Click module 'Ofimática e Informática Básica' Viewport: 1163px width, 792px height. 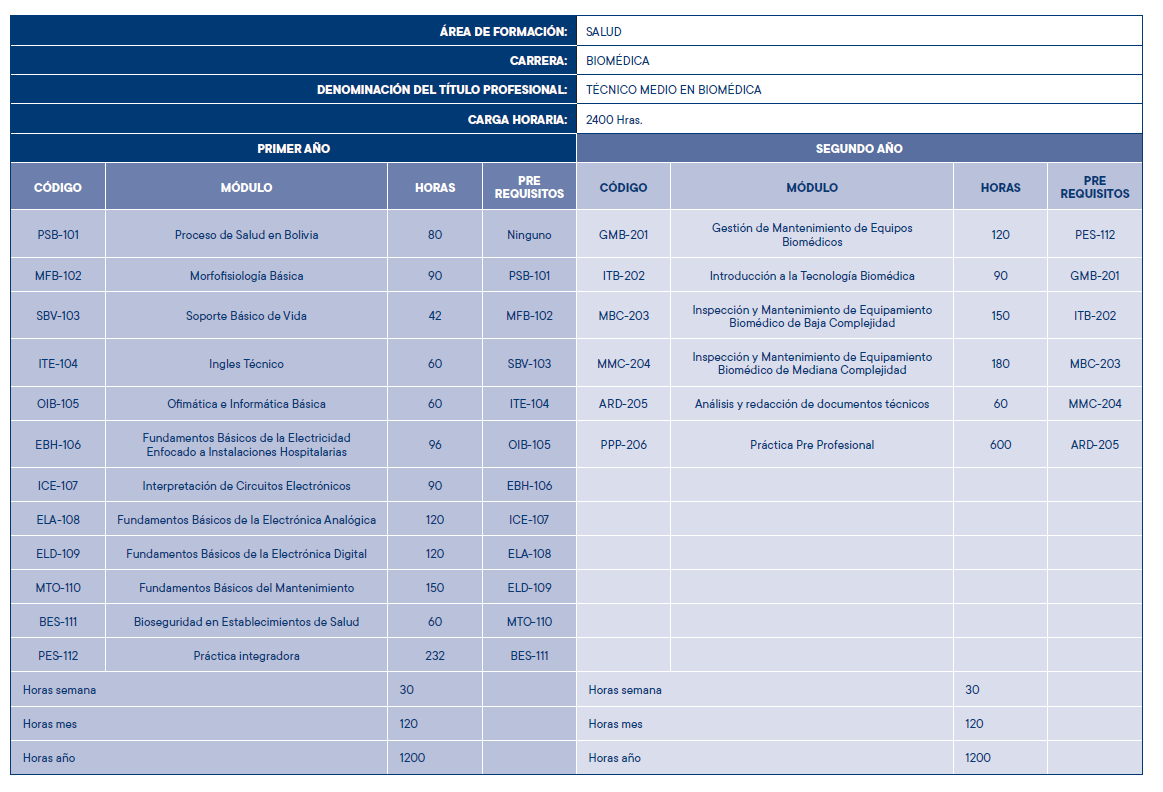(x=246, y=403)
